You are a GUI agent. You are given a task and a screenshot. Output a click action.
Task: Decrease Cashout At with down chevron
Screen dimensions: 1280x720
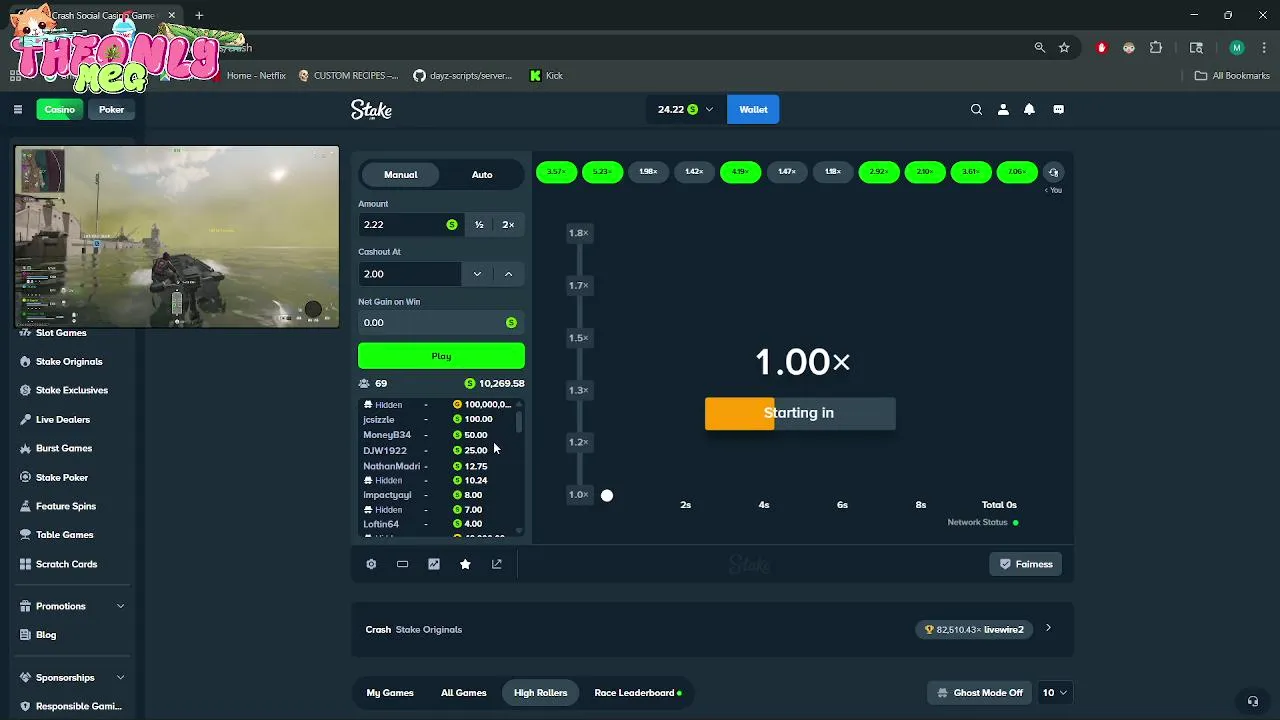[x=477, y=274]
